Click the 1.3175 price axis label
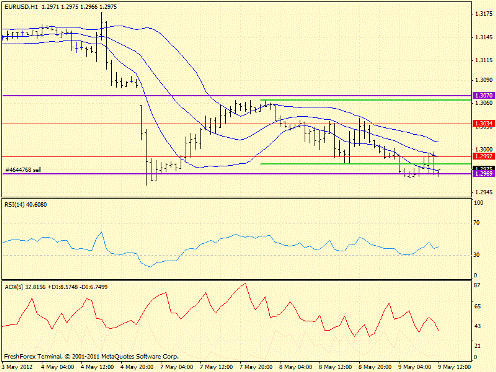The image size is (496, 372). [x=483, y=14]
